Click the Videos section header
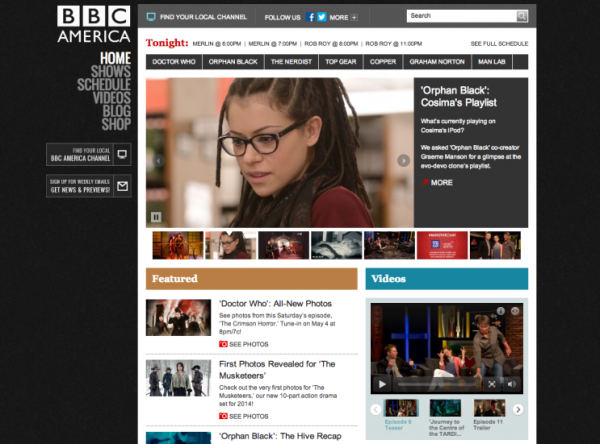This screenshot has width=600, height=444. coord(447,279)
